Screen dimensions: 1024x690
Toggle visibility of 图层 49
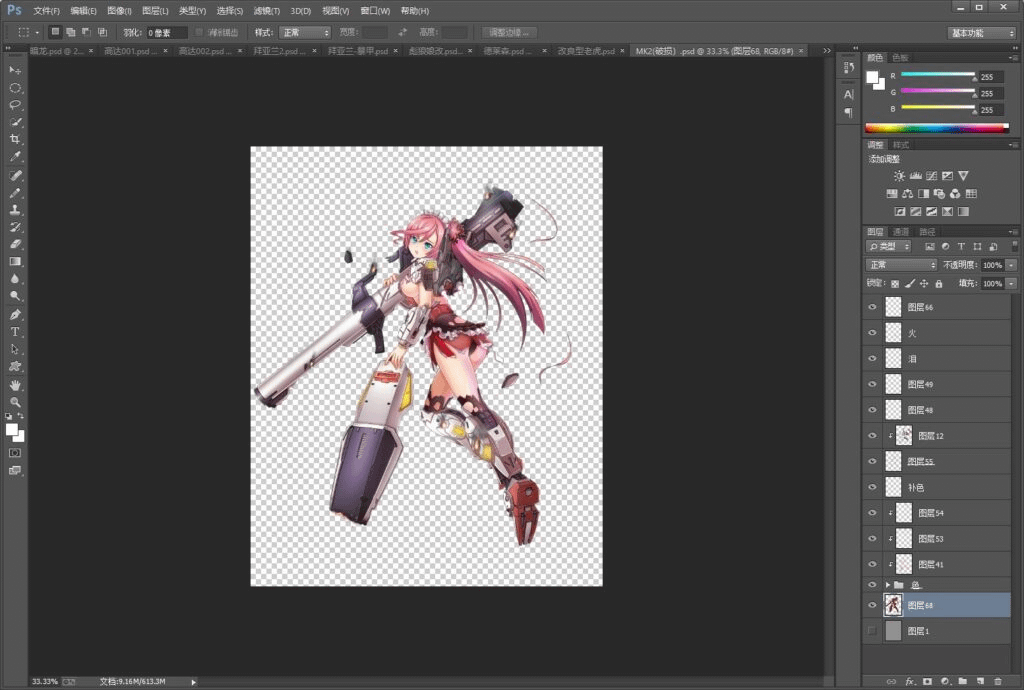click(872, 384)
